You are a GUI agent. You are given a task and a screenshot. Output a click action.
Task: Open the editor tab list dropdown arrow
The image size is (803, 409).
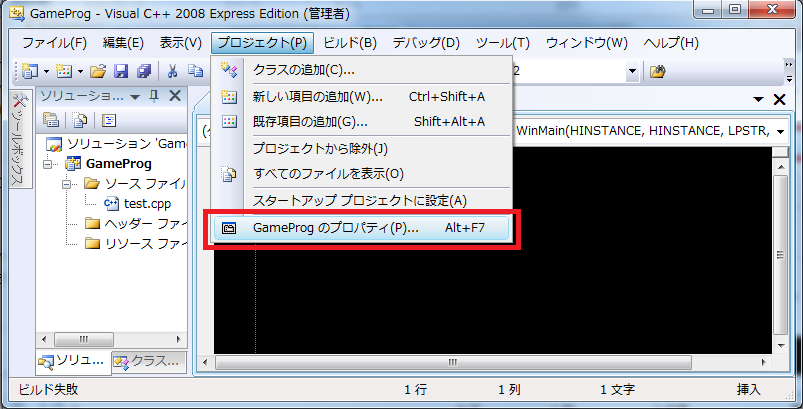[758, 99]
